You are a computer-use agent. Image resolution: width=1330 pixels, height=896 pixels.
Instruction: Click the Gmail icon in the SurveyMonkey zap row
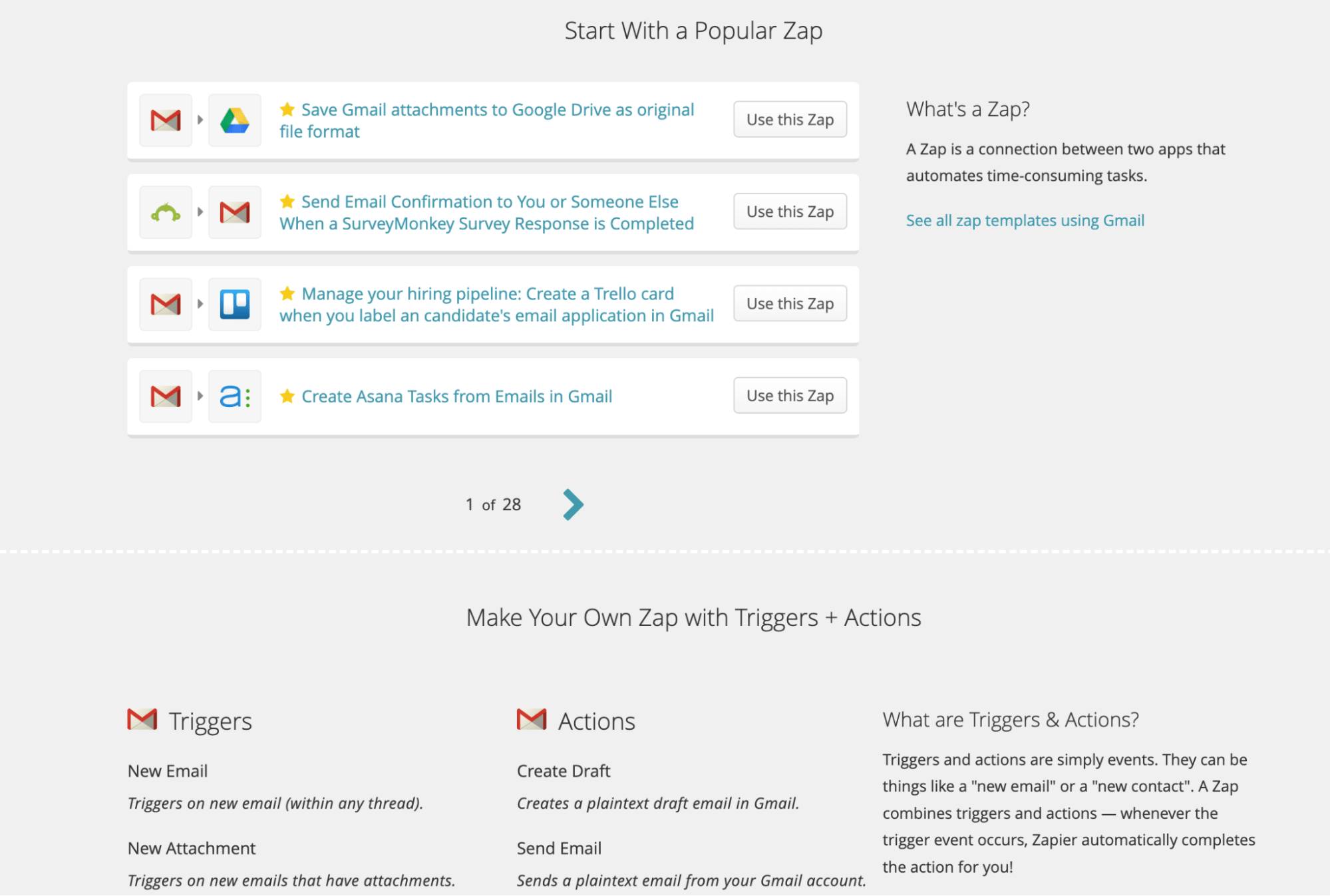coord(234,212)
